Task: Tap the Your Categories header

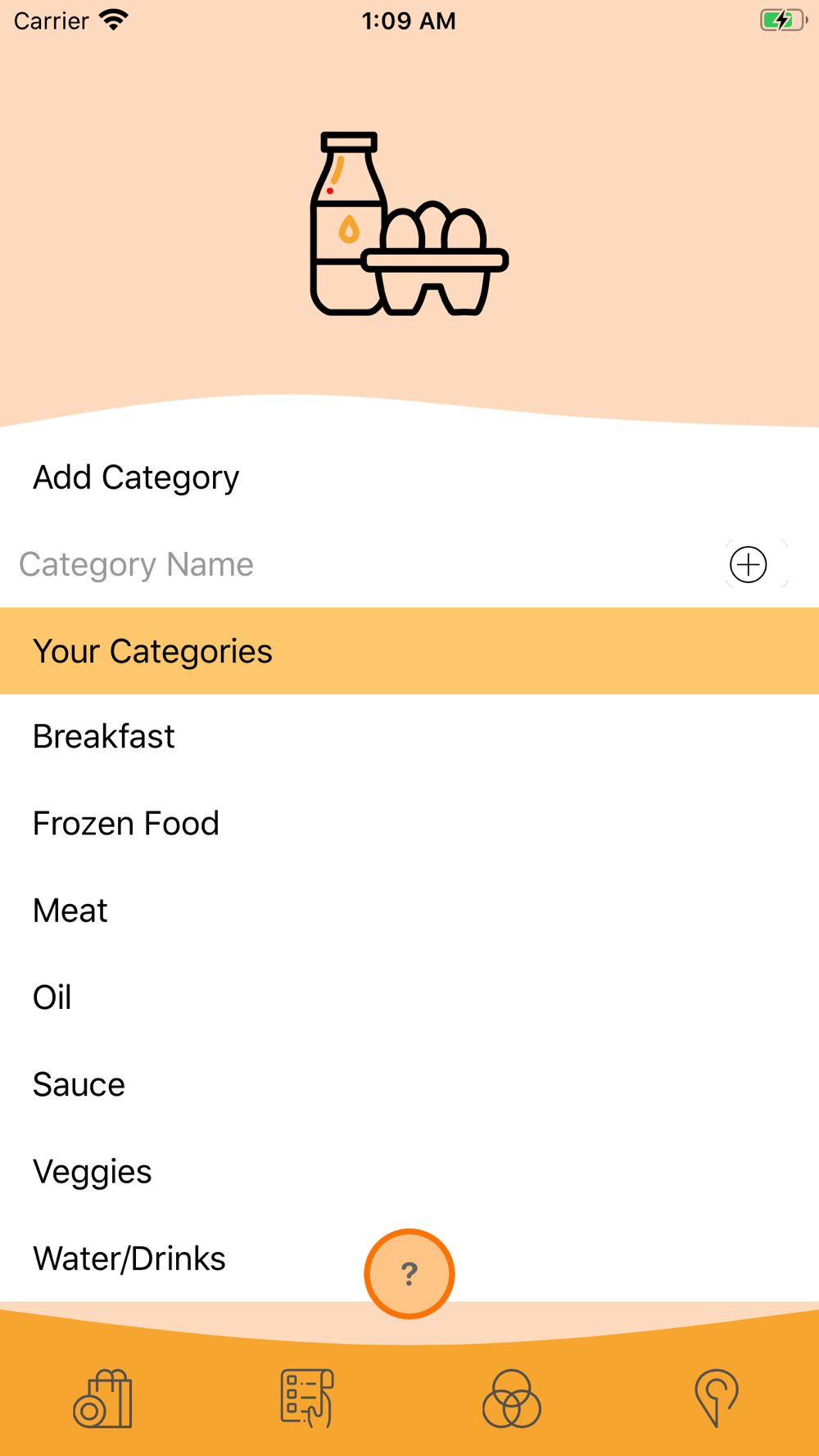Action: 409,651
